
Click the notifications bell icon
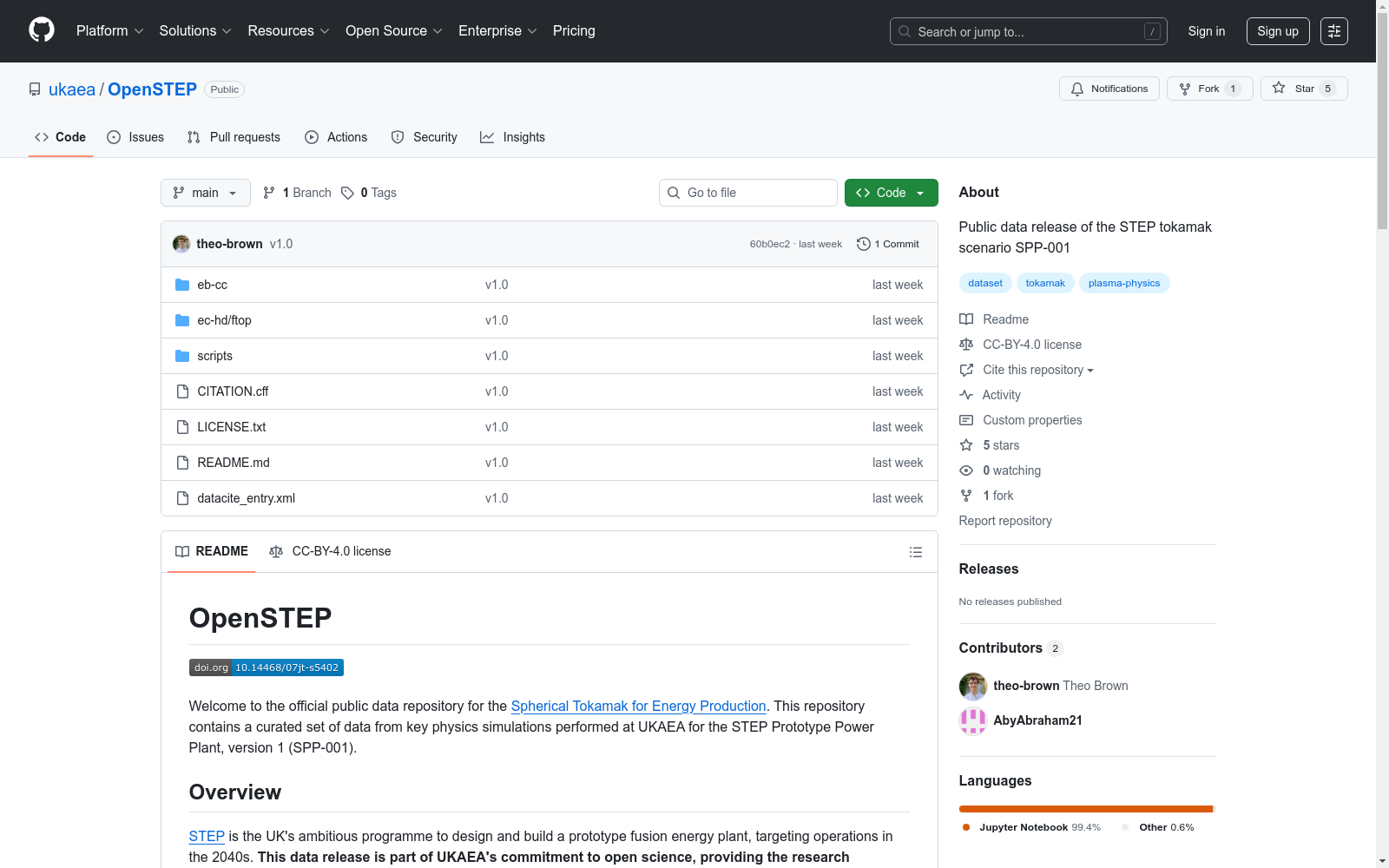1077,89
